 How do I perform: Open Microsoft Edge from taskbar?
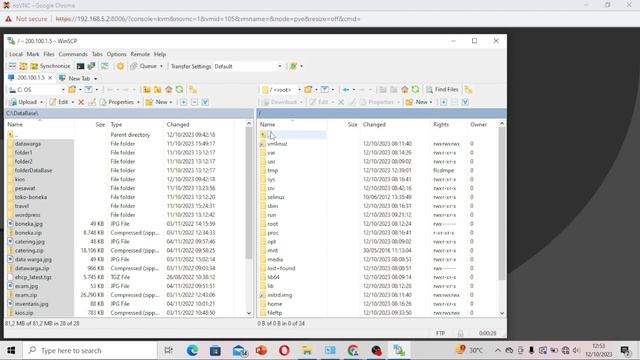[193, 350]
